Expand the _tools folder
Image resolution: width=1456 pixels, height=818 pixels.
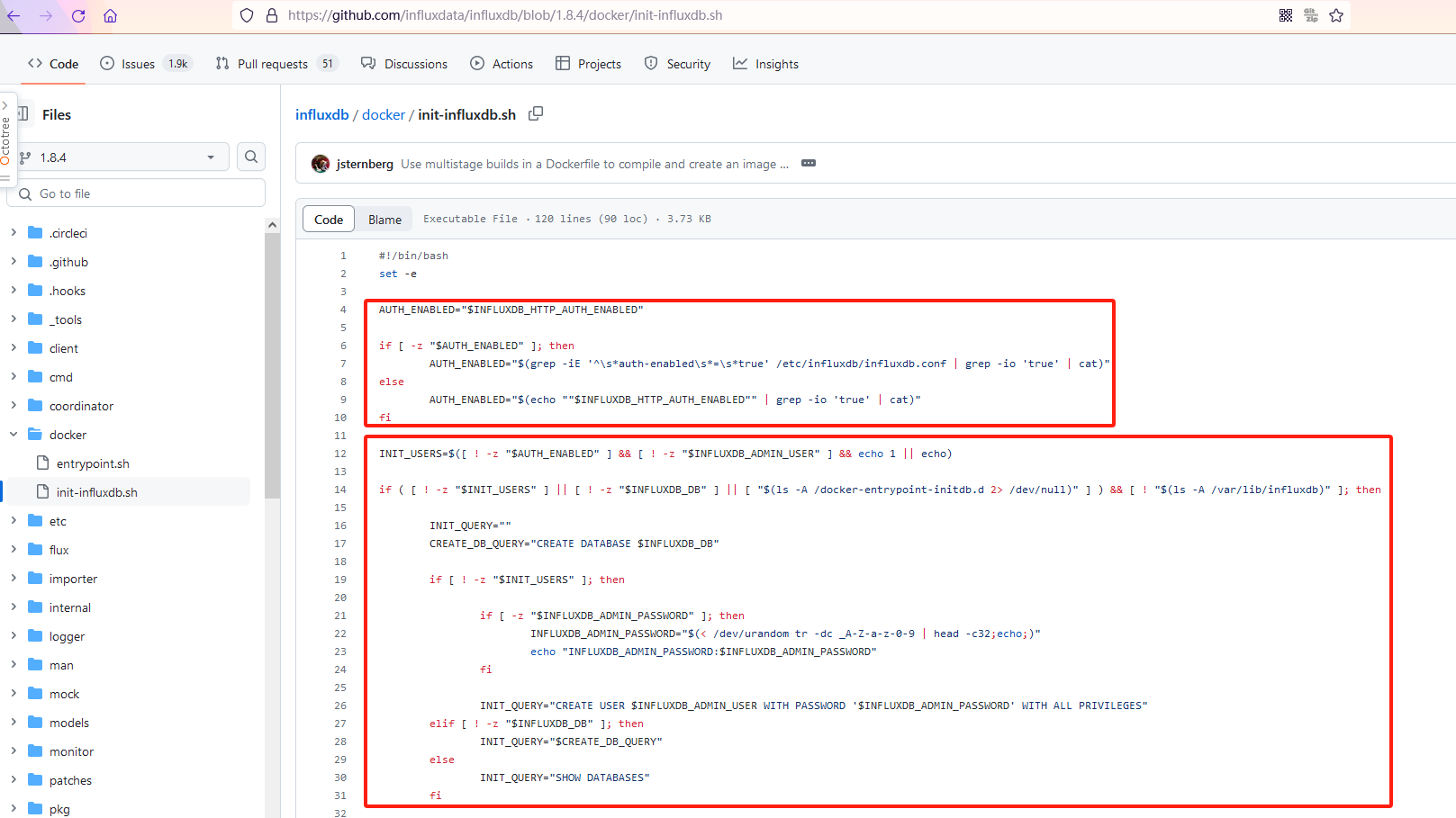(14, 319)
